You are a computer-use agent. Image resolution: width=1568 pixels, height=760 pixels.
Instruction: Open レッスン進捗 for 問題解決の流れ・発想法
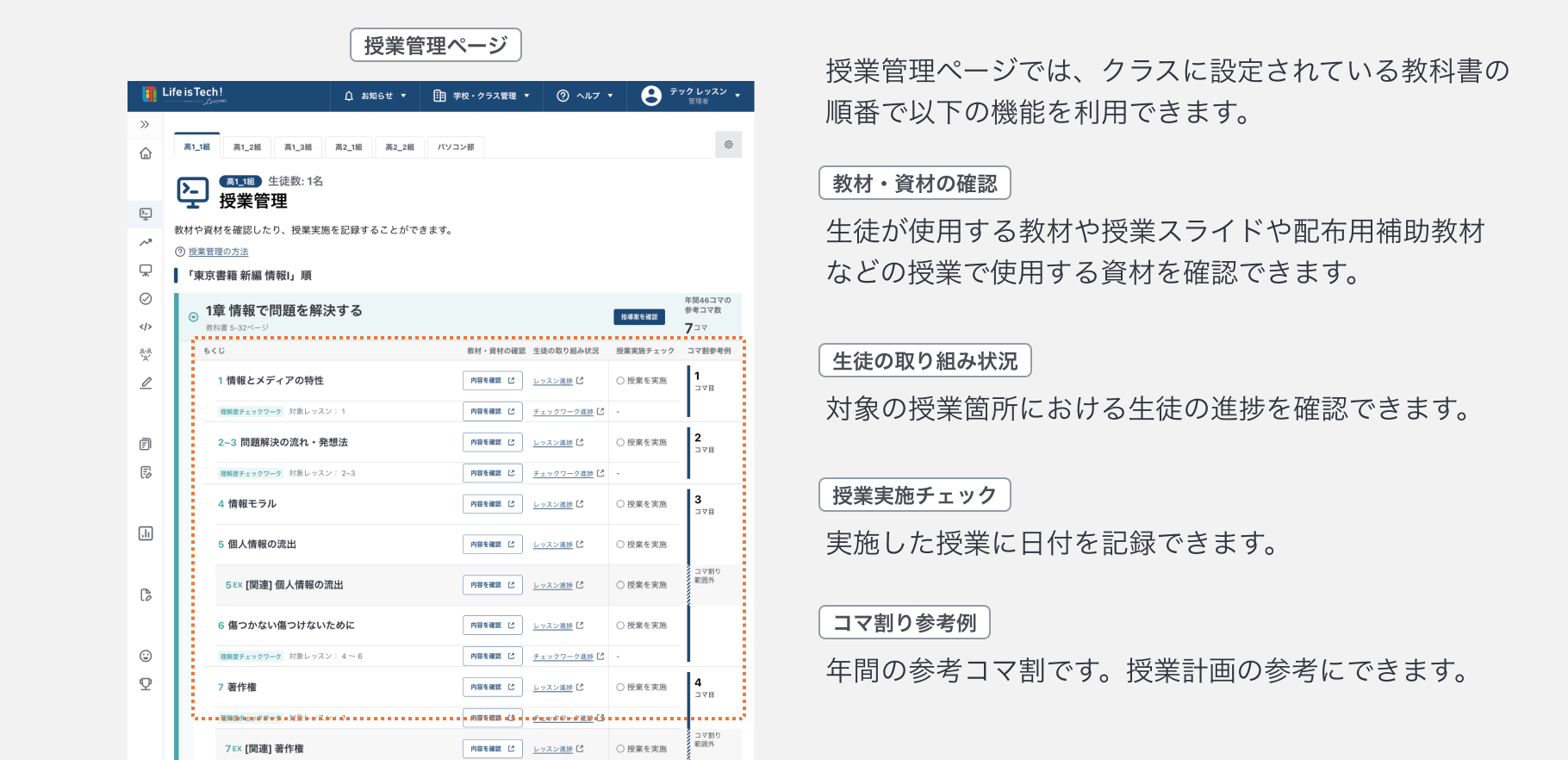point(553,443)
